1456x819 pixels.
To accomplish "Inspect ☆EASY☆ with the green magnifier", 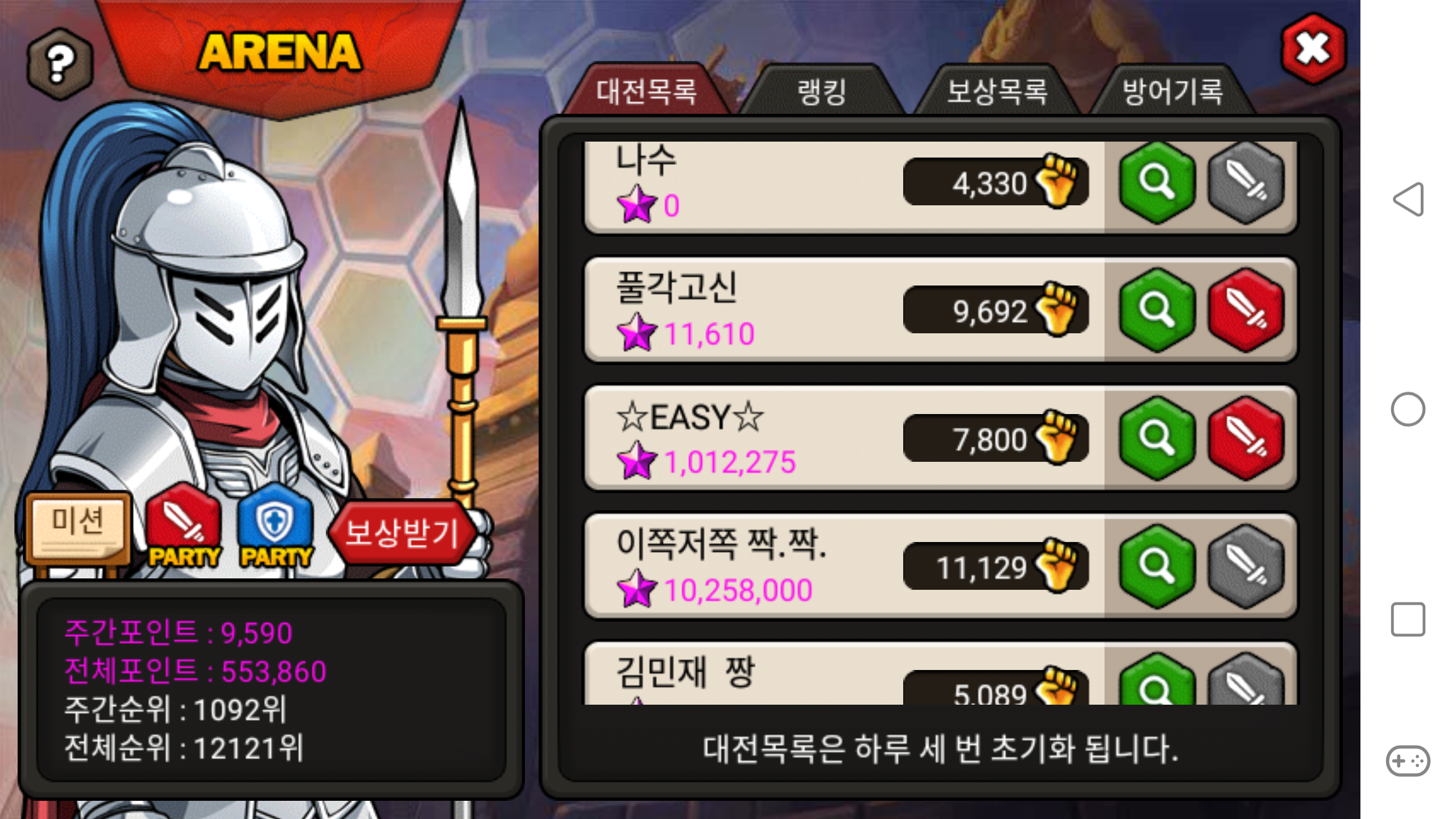I will tap(1157, 438).
